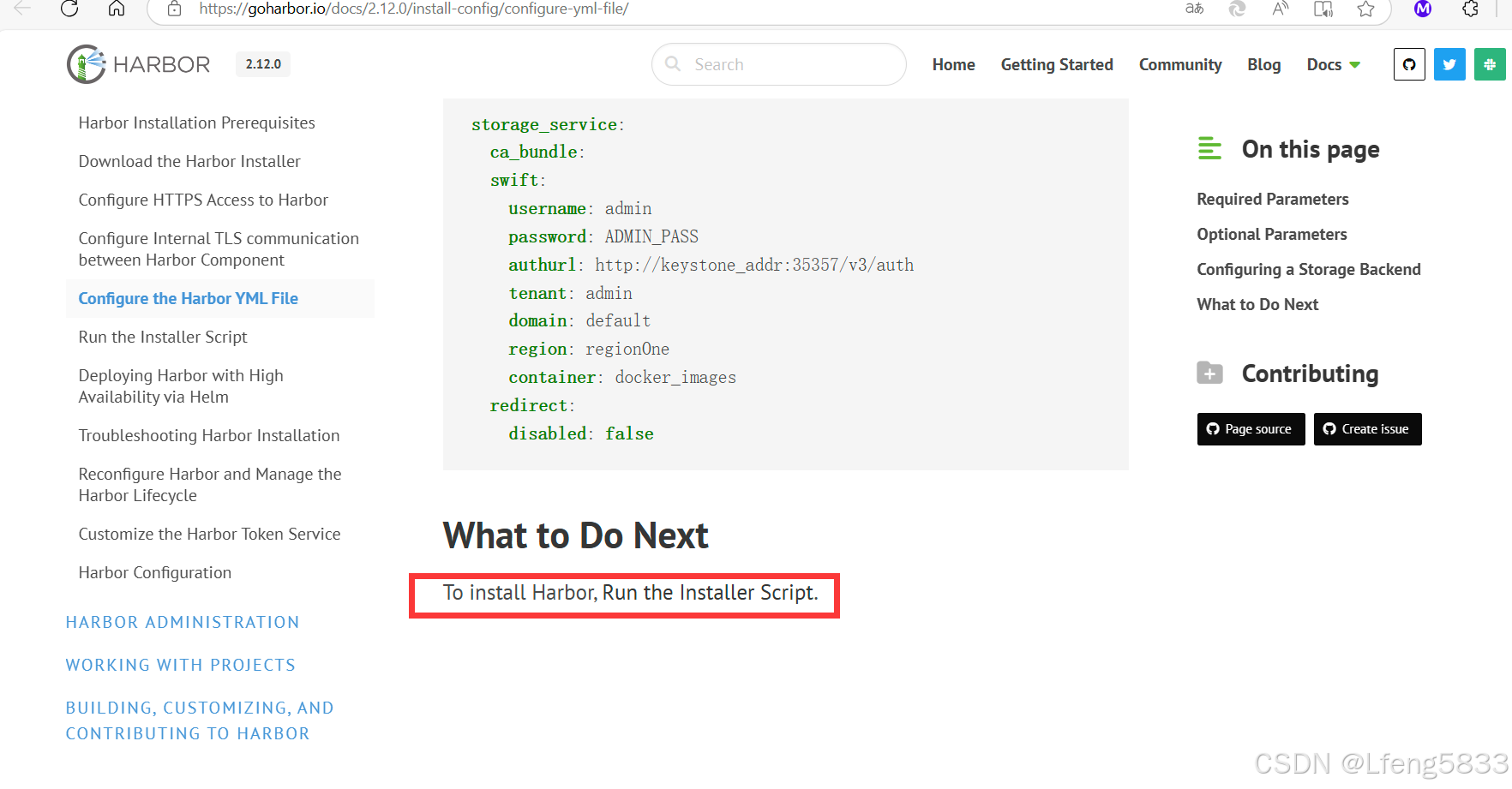Open Harbor Twitter icon button

1449,64
